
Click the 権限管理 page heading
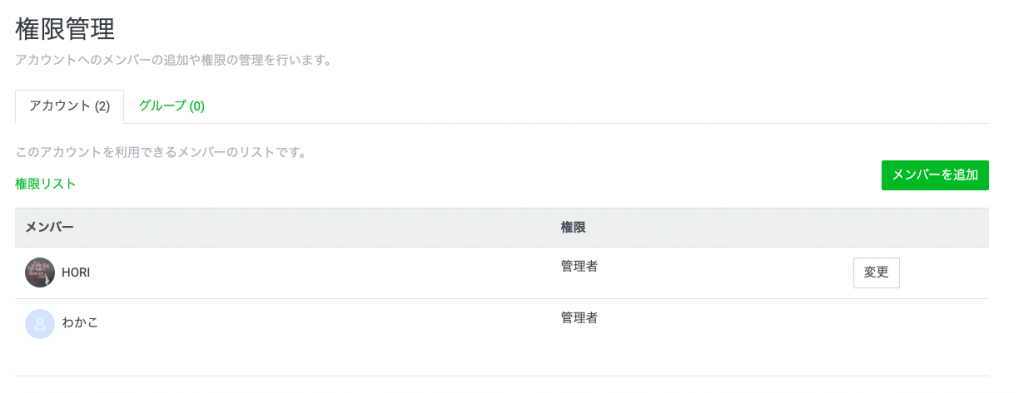tap(65, 29)
